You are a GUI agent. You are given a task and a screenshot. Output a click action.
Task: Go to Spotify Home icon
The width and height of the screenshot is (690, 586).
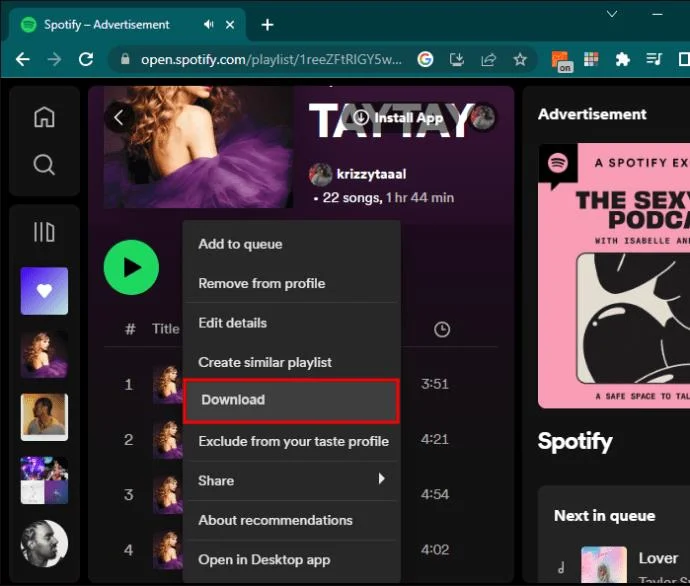click(x=44, y=117)
